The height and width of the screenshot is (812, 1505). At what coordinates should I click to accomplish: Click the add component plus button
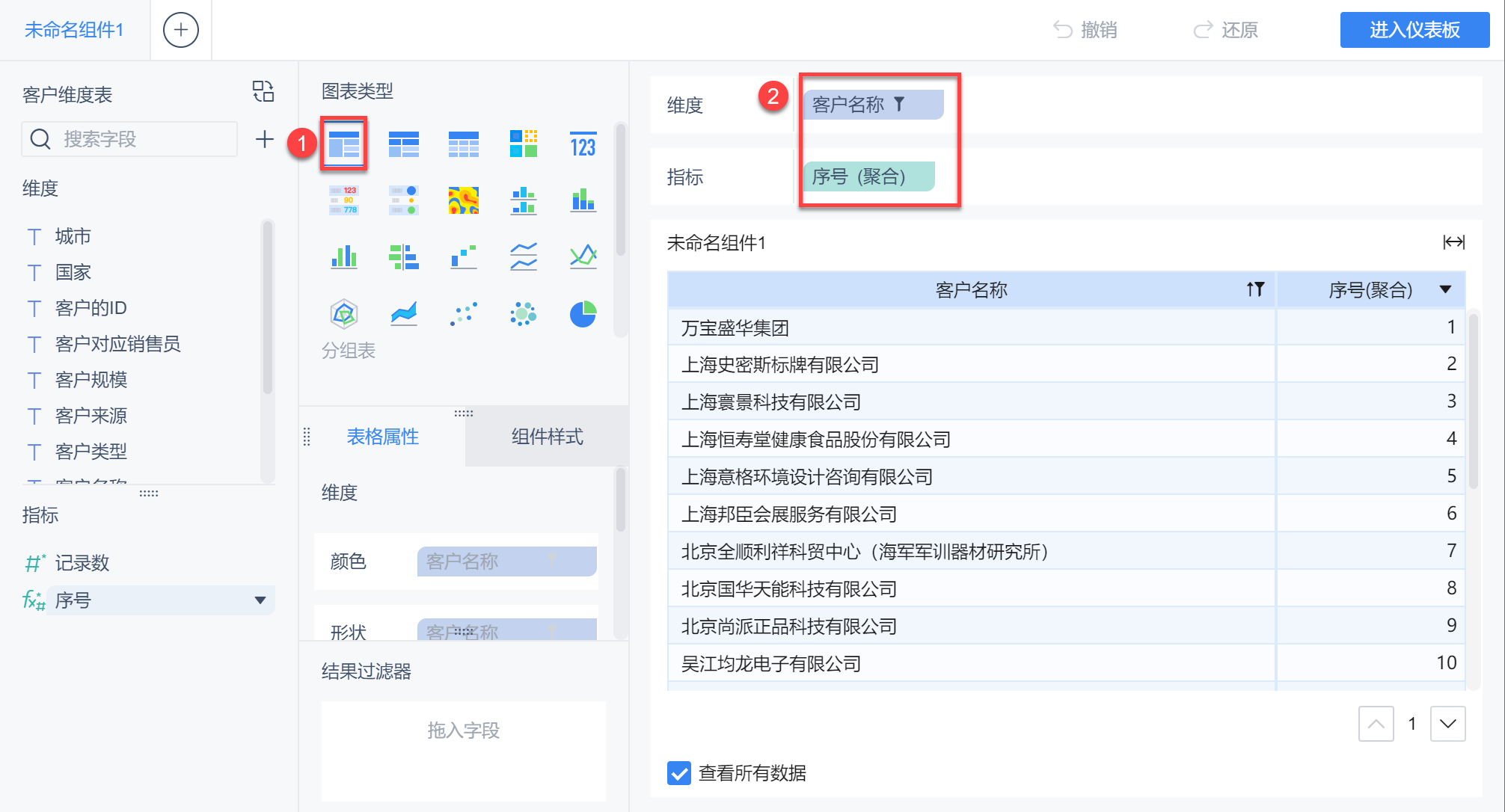(180, 30)
